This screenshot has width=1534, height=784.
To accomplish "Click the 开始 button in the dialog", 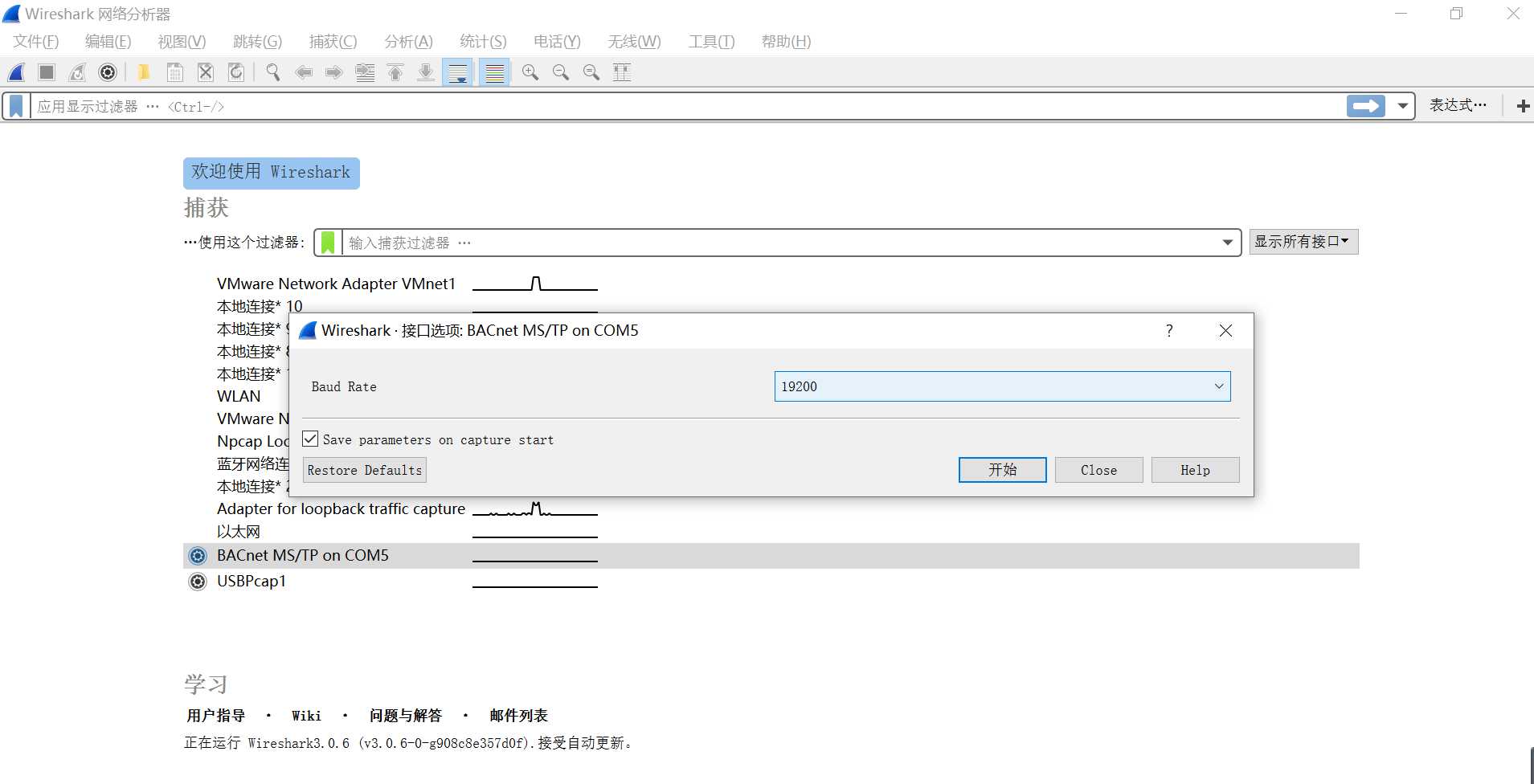I will coord(1002,470).
